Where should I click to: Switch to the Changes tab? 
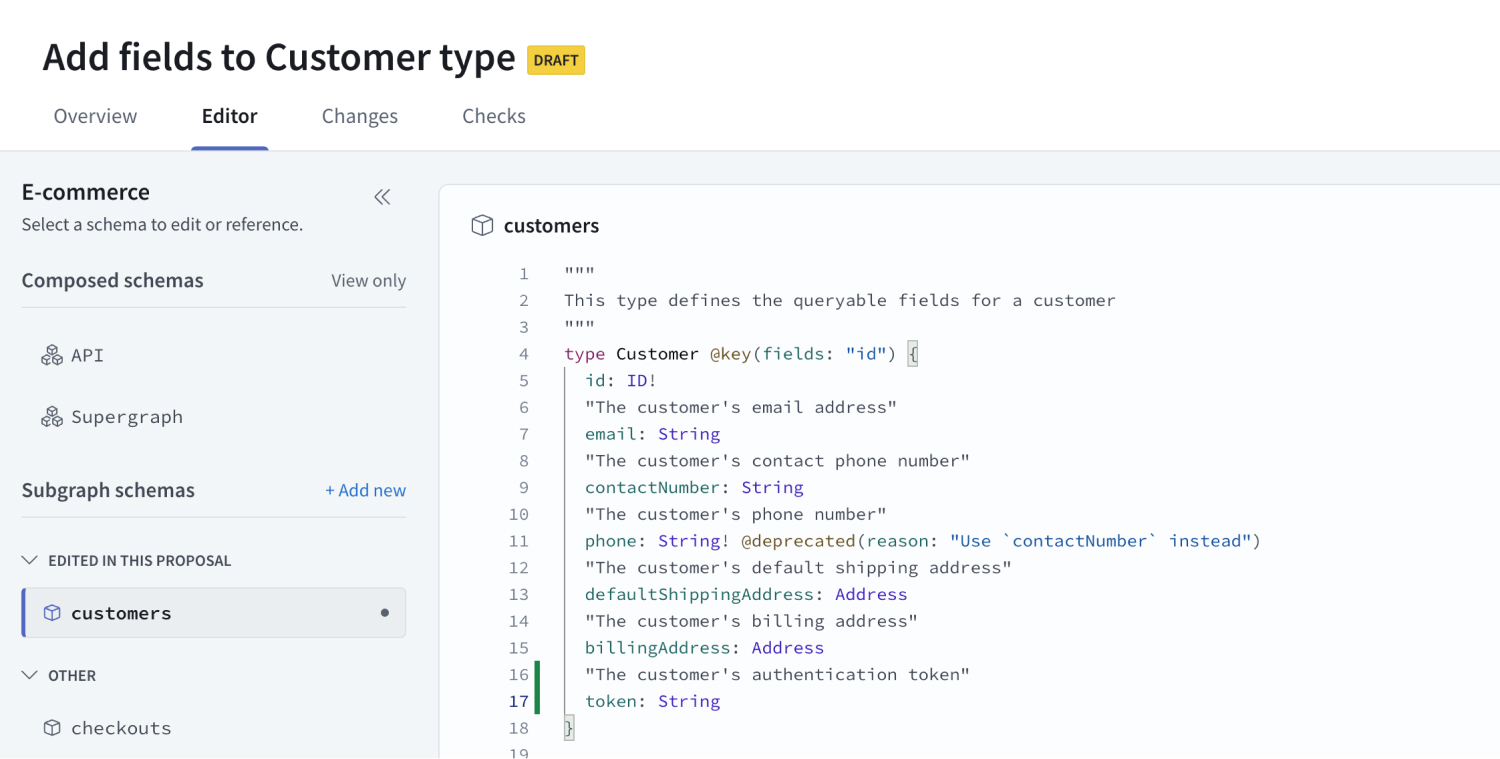coord(359,116)
